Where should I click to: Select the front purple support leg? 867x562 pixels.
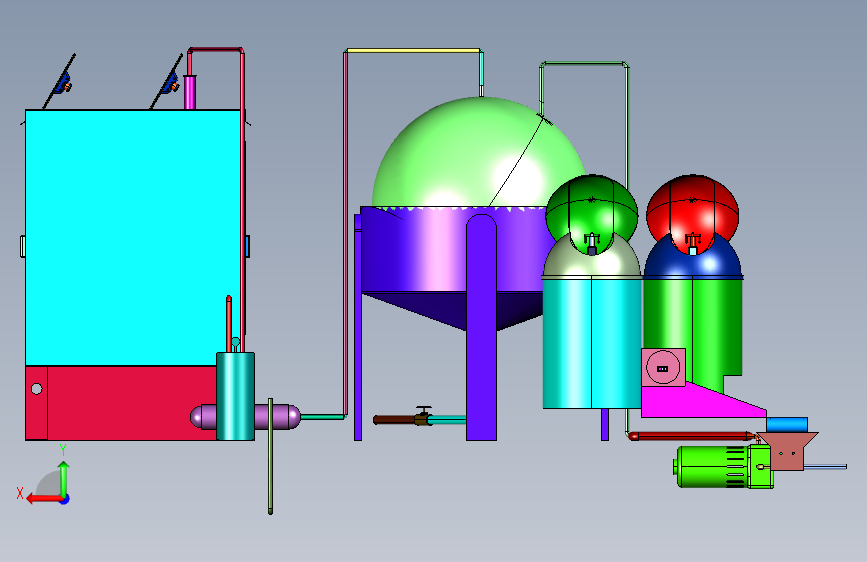coord(481,327)
